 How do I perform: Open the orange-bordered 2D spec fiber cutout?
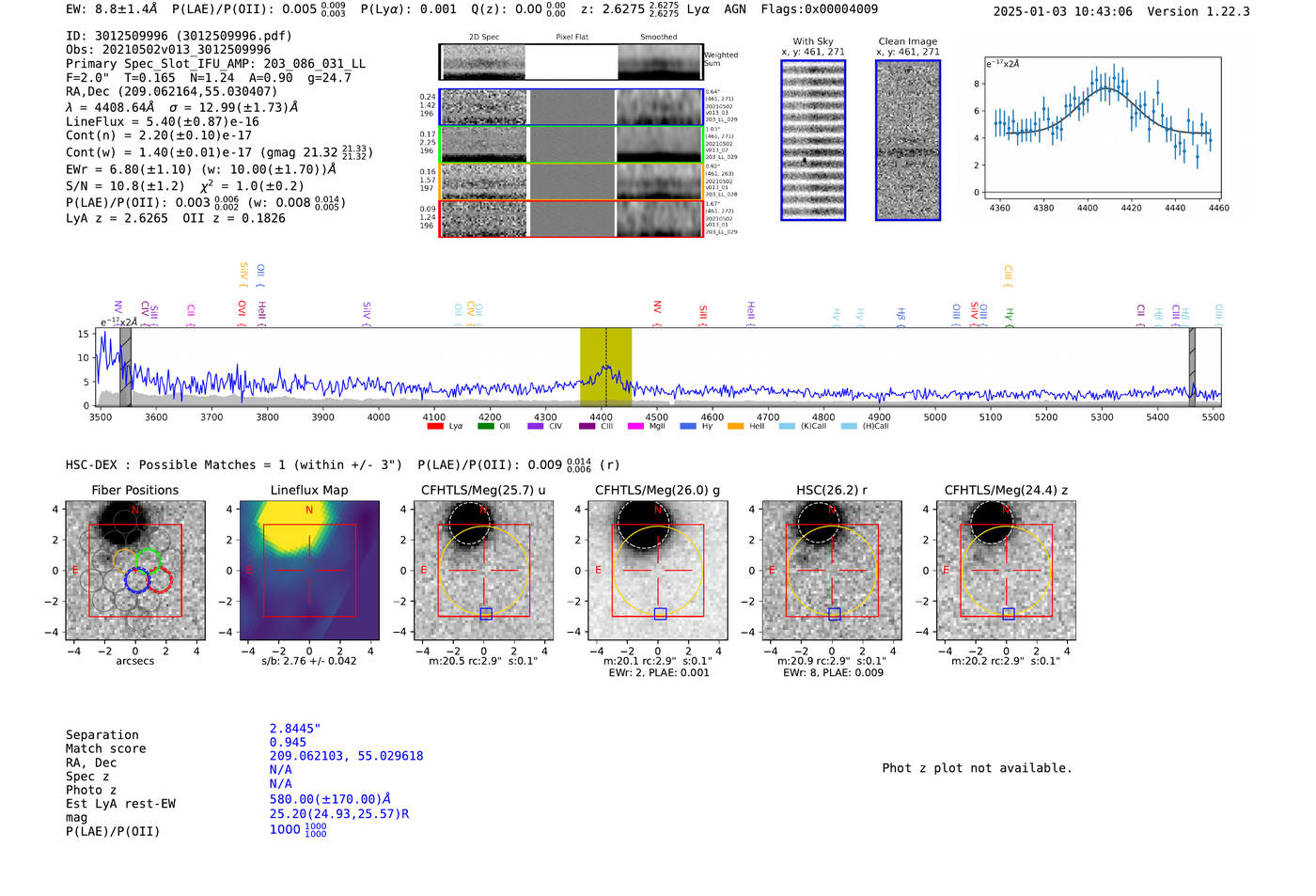571,181
